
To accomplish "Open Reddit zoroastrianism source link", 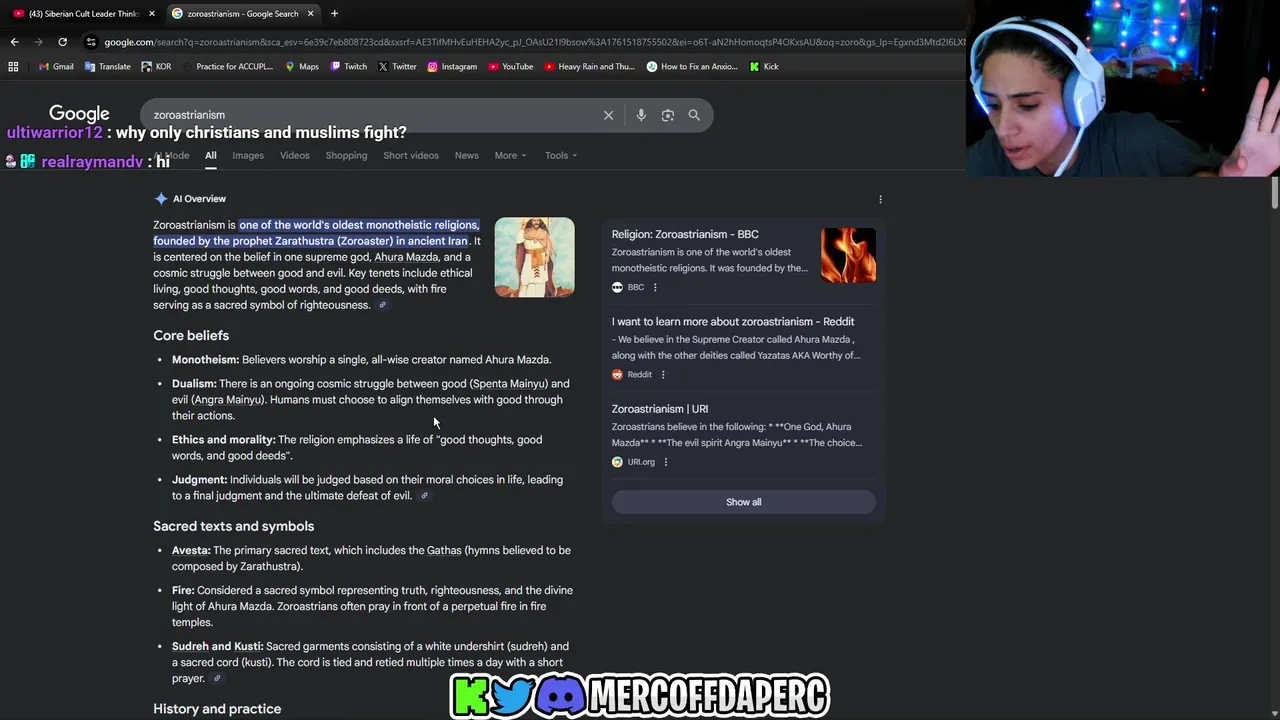I will [x=733, y=321].
